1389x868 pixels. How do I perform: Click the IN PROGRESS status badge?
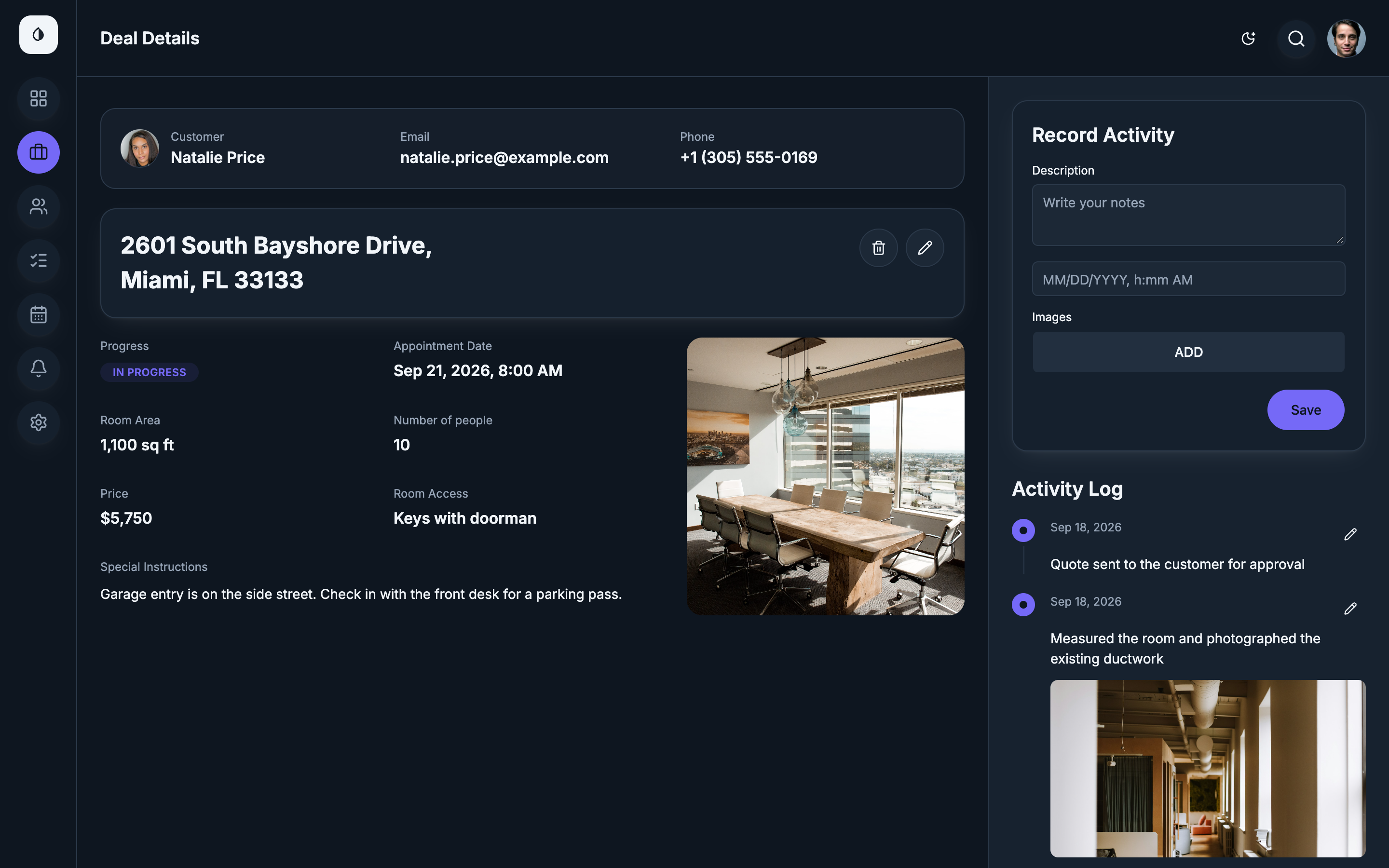tap(149, 372)
